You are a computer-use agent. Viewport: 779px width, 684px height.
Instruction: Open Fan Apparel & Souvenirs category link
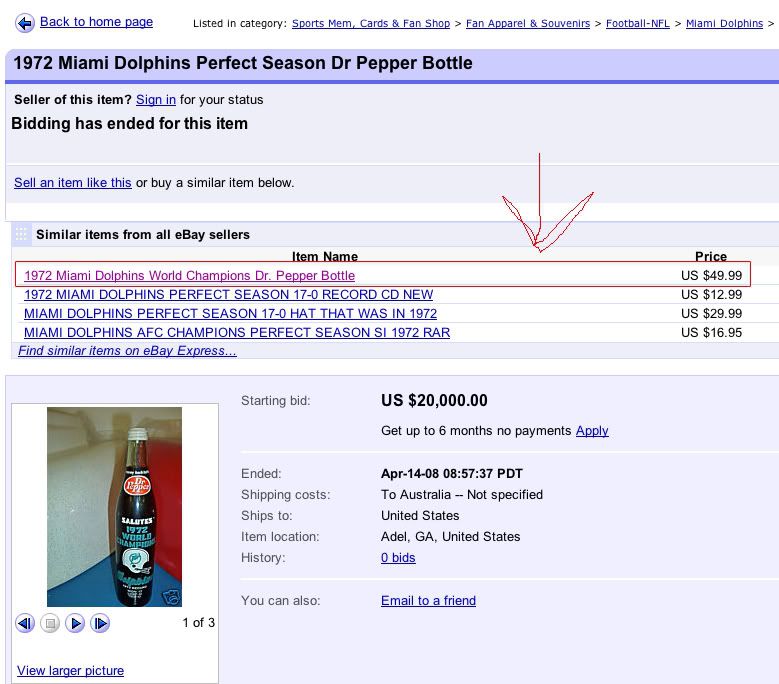pos(528,23)
